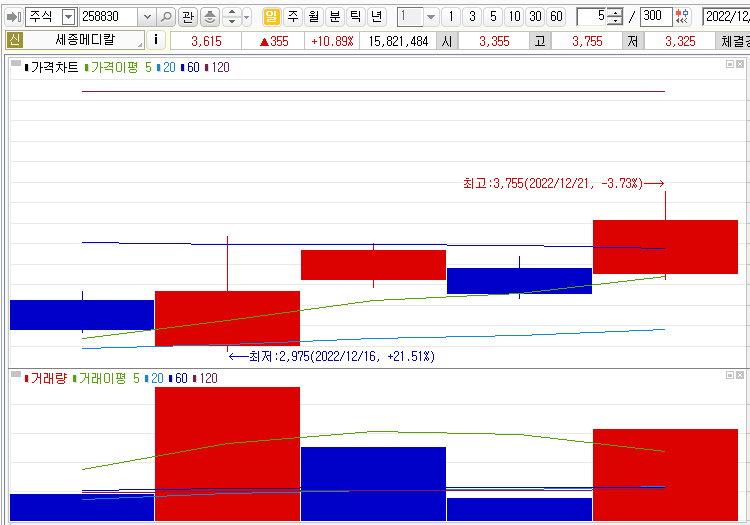
Task: Click the 최저 2,975 low annotation
Action: click(x=332, y=356)
